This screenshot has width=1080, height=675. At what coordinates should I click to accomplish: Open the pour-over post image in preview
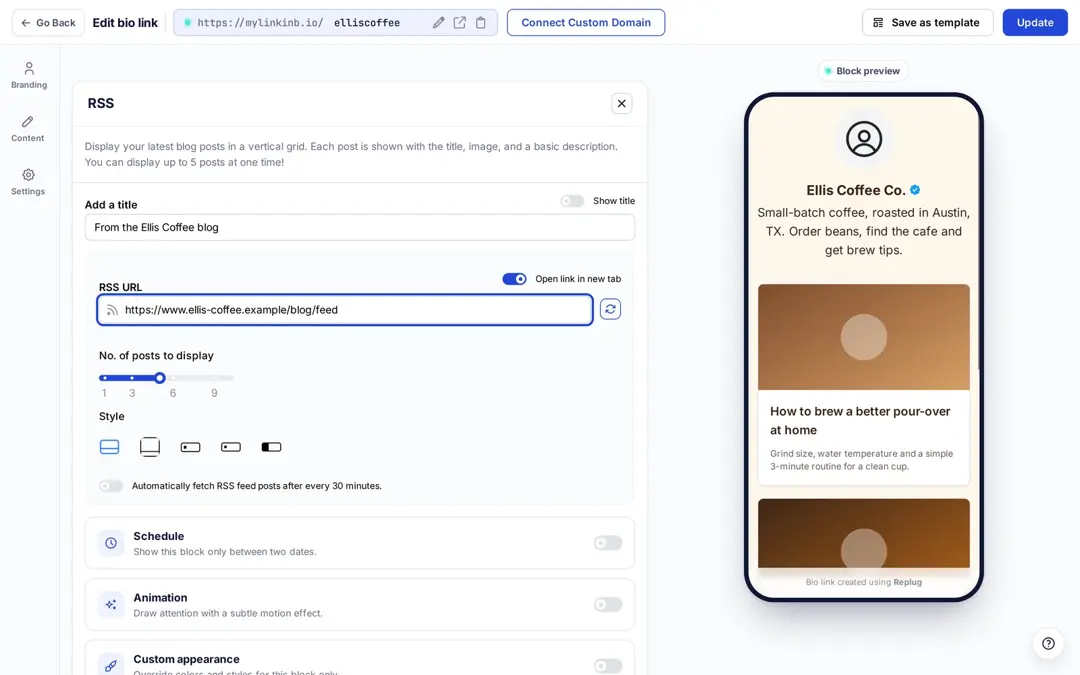pos(864,337)
